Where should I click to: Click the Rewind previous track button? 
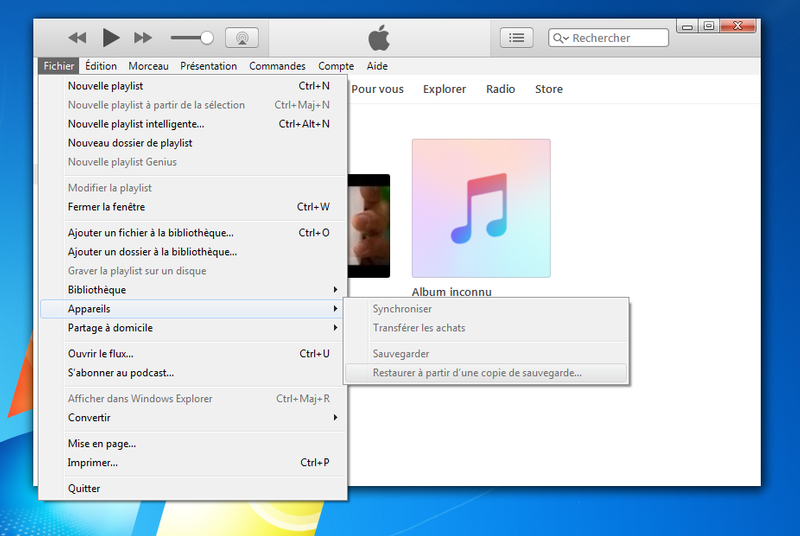tap(77, 38)
